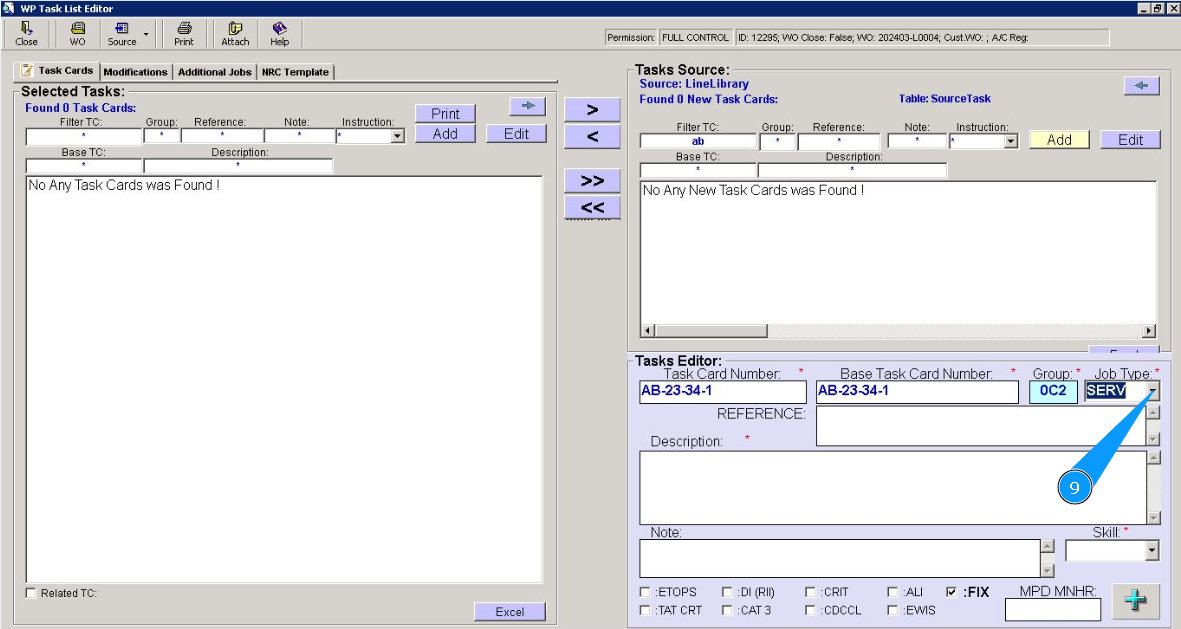Expand the Job Type dropdown
Viewport: 1181px width, 629px height.
click(x=1153, y=392)
